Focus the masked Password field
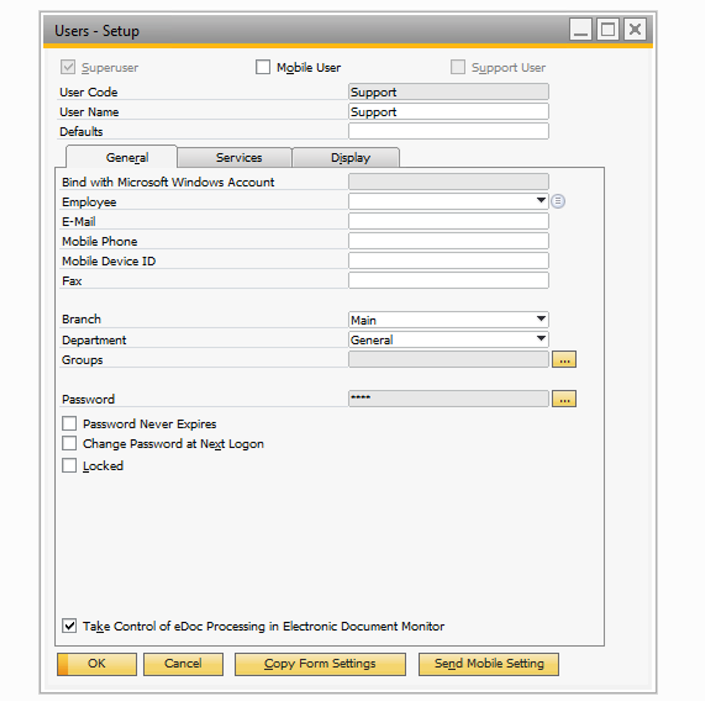 pyautogui.click(x=448, y=399)
